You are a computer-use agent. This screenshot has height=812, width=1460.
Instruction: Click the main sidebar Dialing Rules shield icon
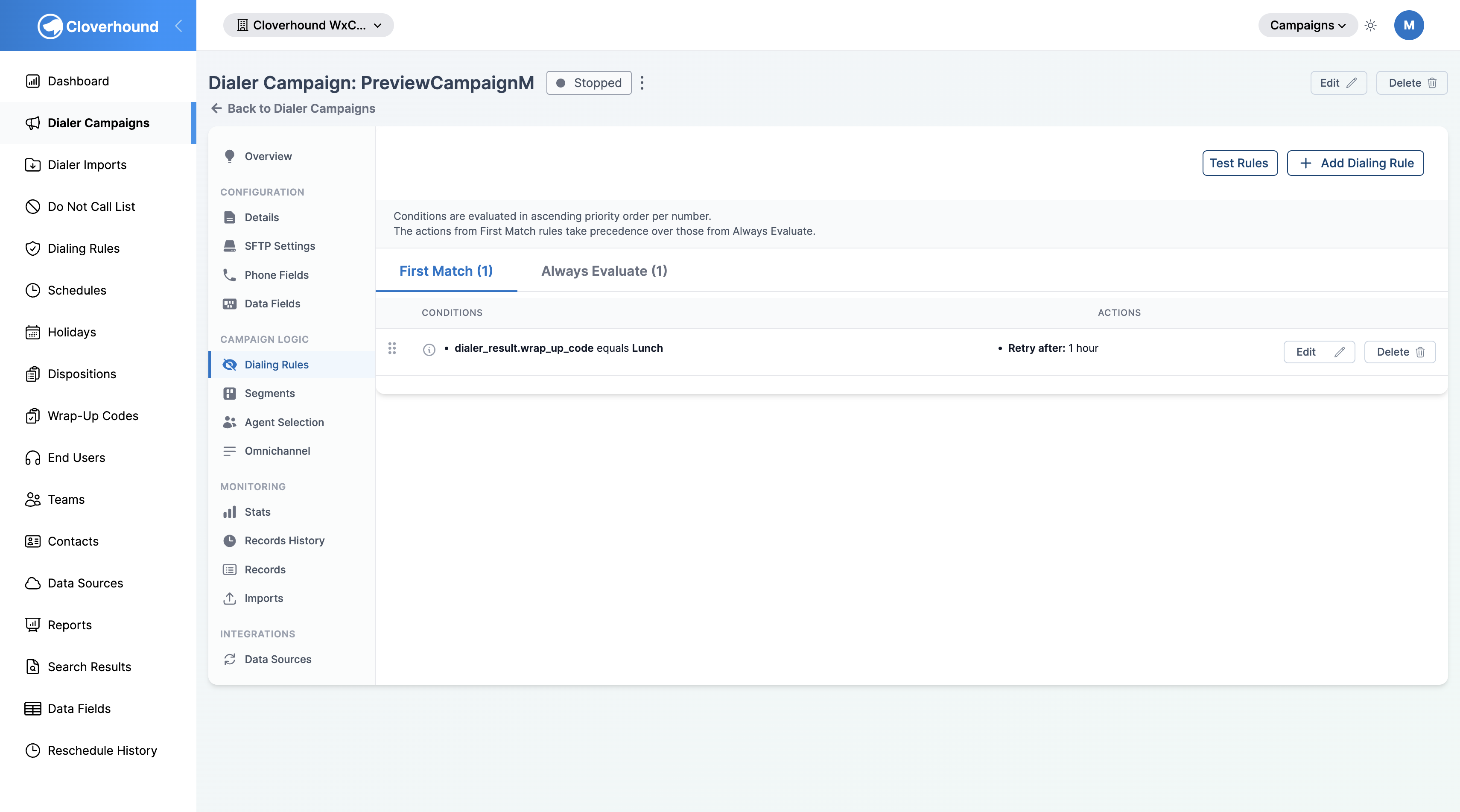coord(33,249)
